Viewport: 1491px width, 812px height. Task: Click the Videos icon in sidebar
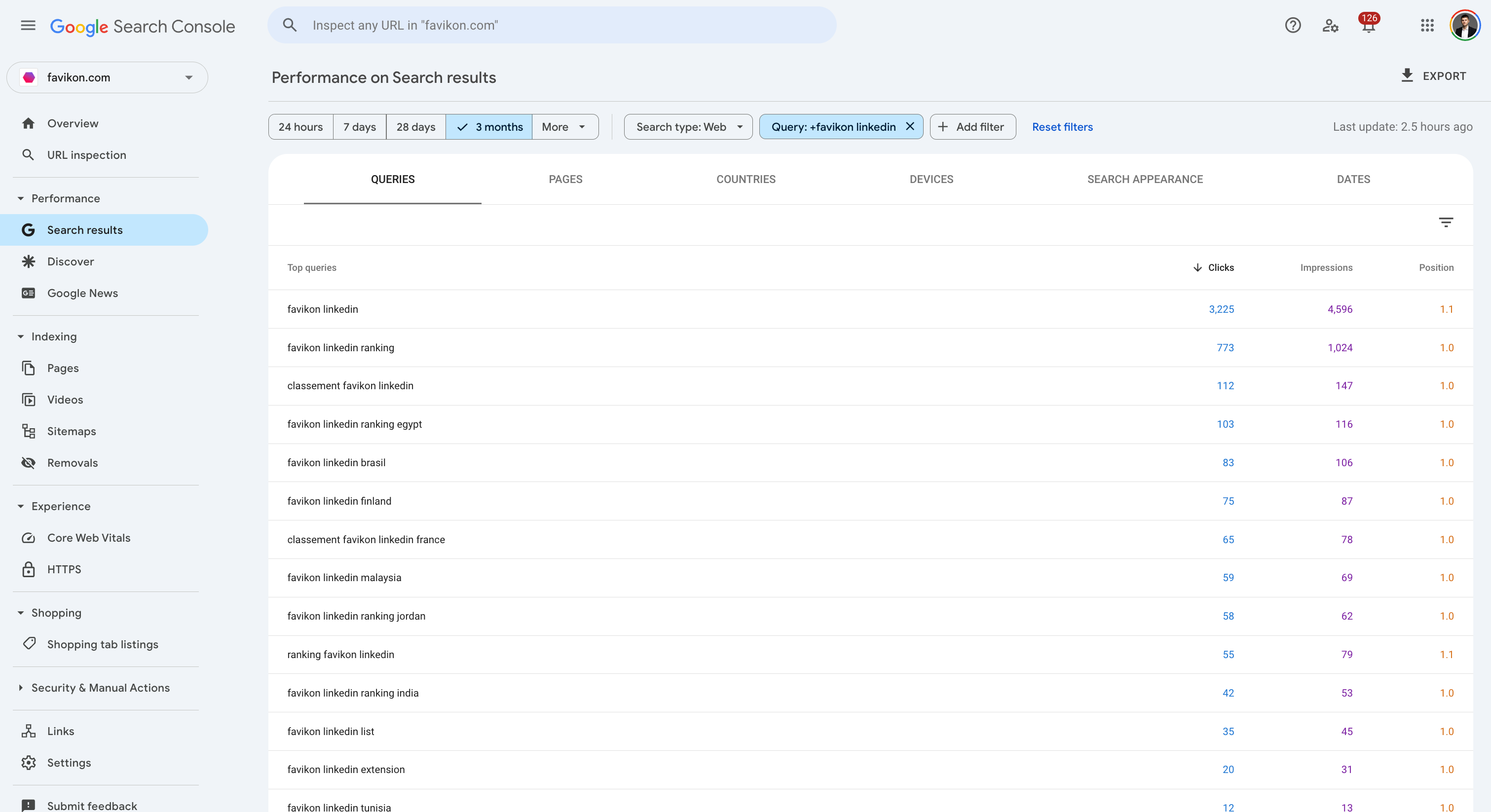point(28,400)
